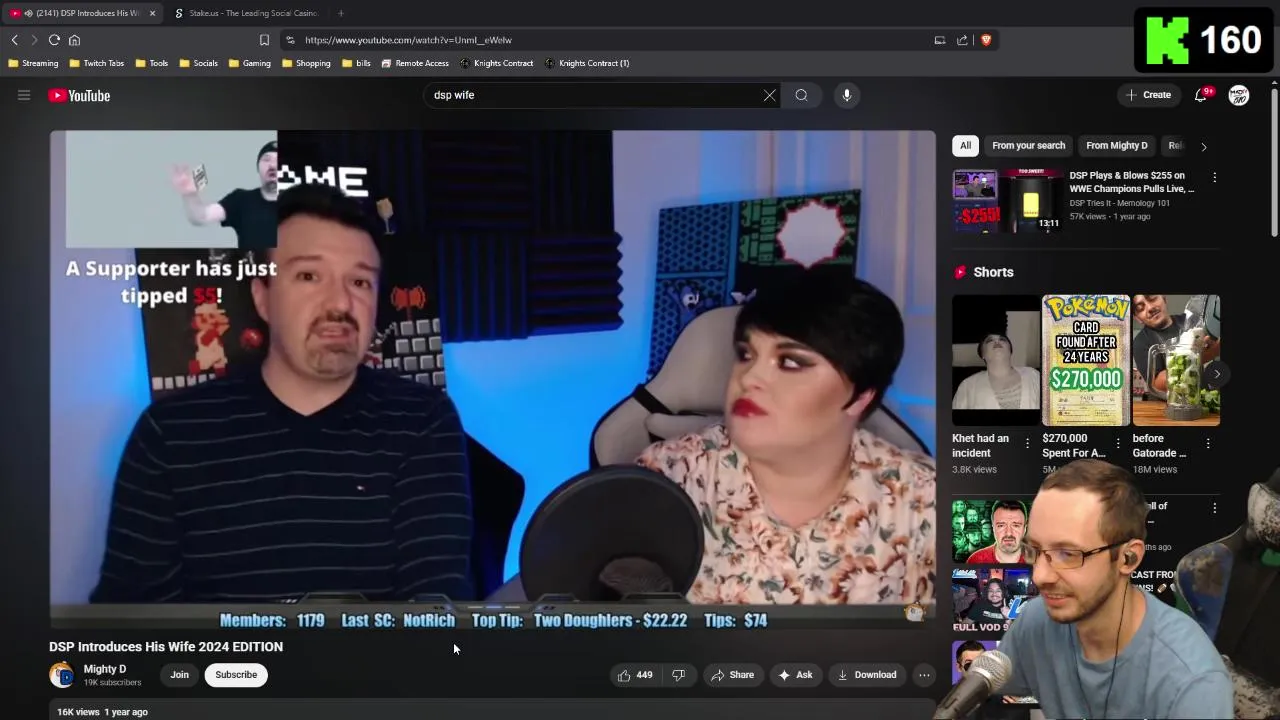Go to YouTube home via logo
The image size is (1280, 720).
pos(79,96)
